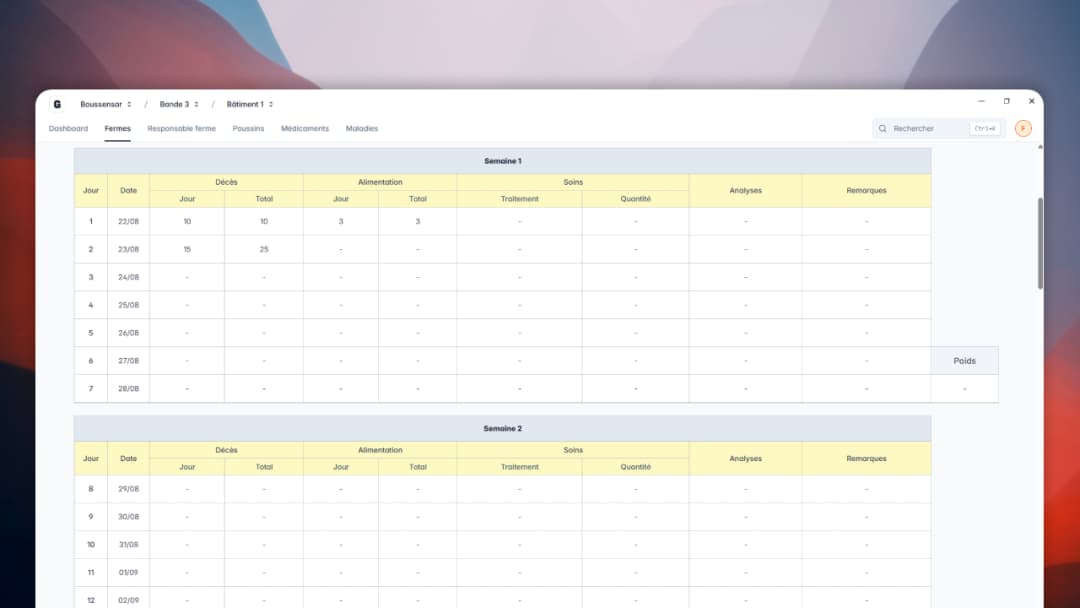Open the Bande 3 selector dropdown

click(x=177, y=103)
